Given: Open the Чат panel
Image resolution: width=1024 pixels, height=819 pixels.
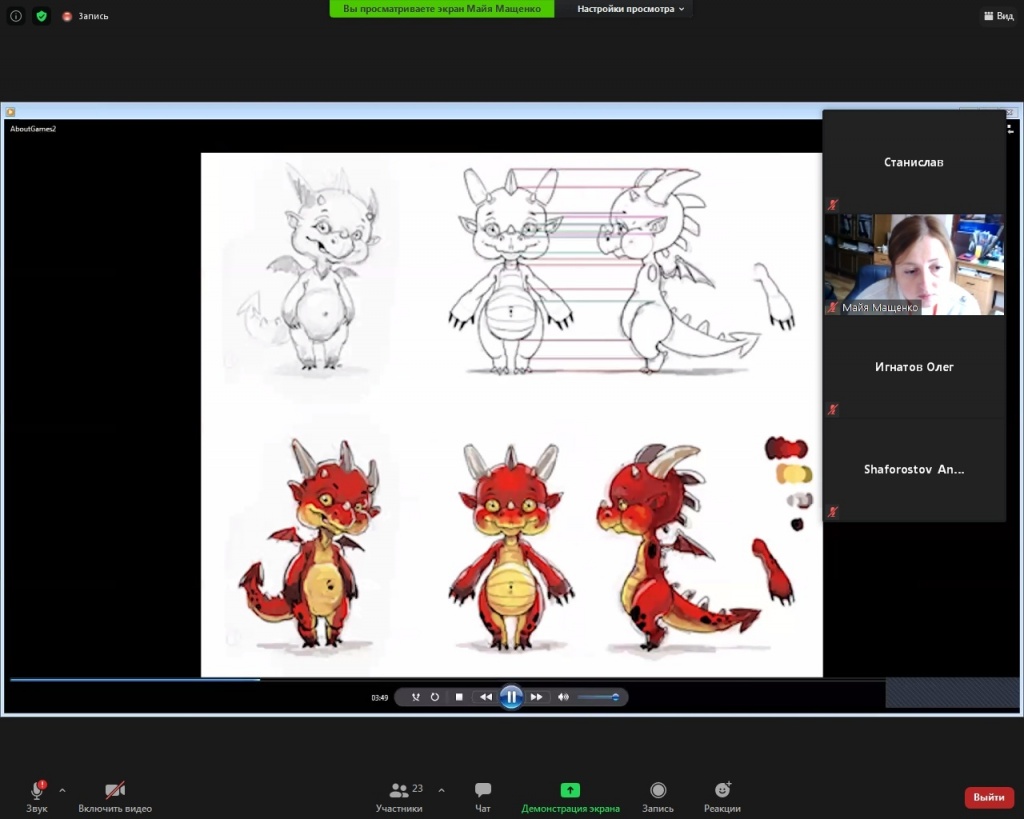Looking at the screenshot, I should [x=483, y=796].
